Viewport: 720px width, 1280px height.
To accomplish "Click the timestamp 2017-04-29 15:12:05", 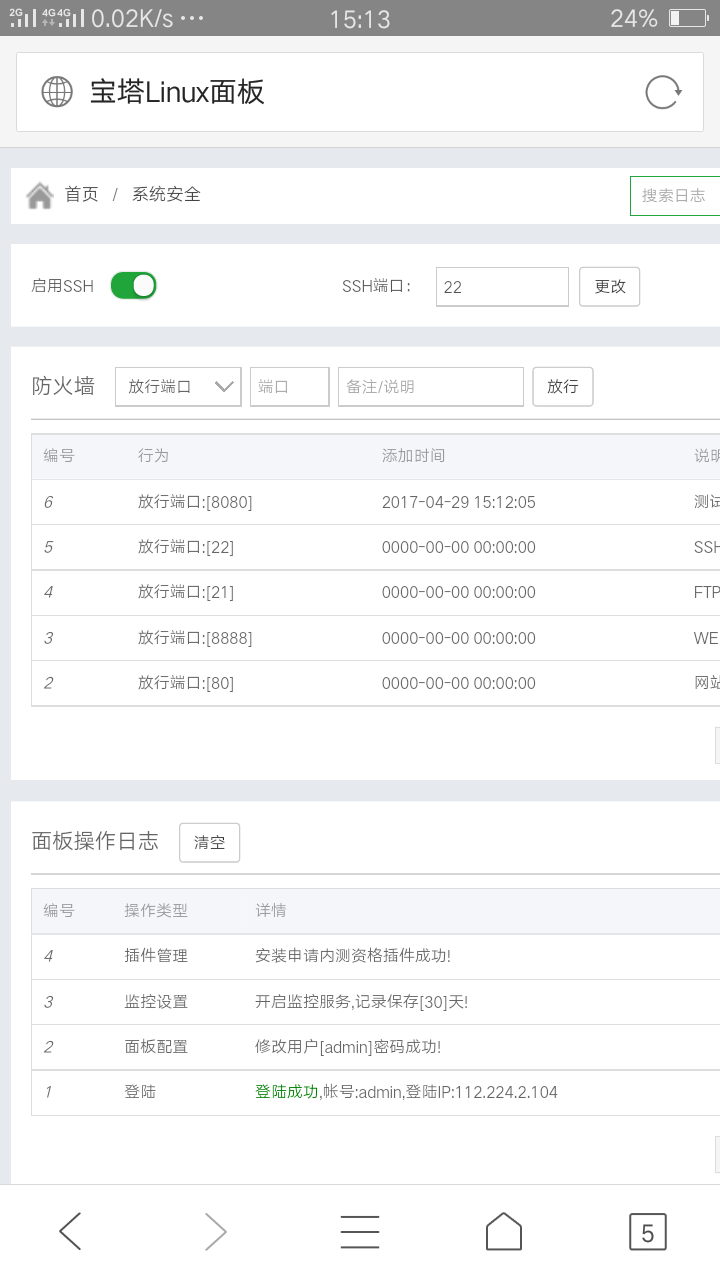I will pyautogui.click(x=459, y=502).
